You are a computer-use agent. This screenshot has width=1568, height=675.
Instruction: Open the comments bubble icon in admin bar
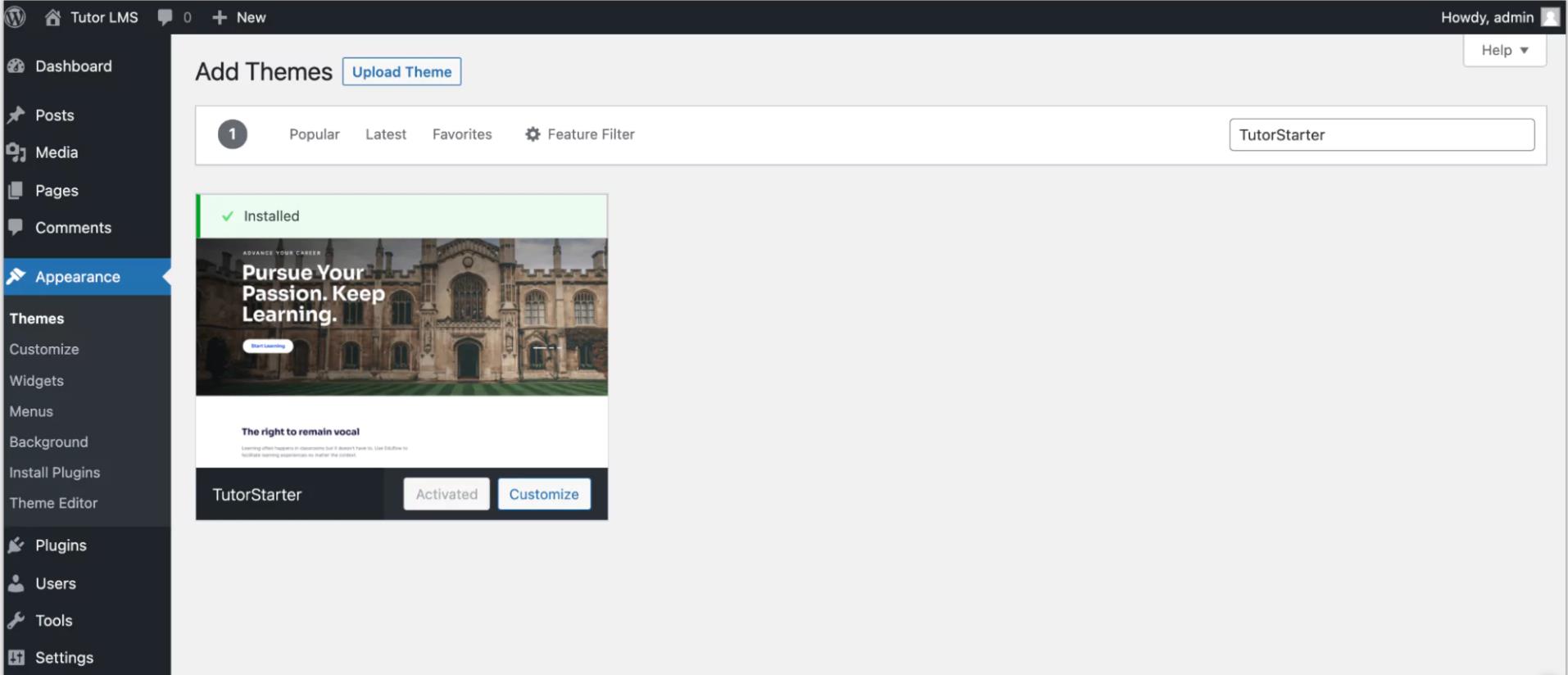(x=165, y=17)
